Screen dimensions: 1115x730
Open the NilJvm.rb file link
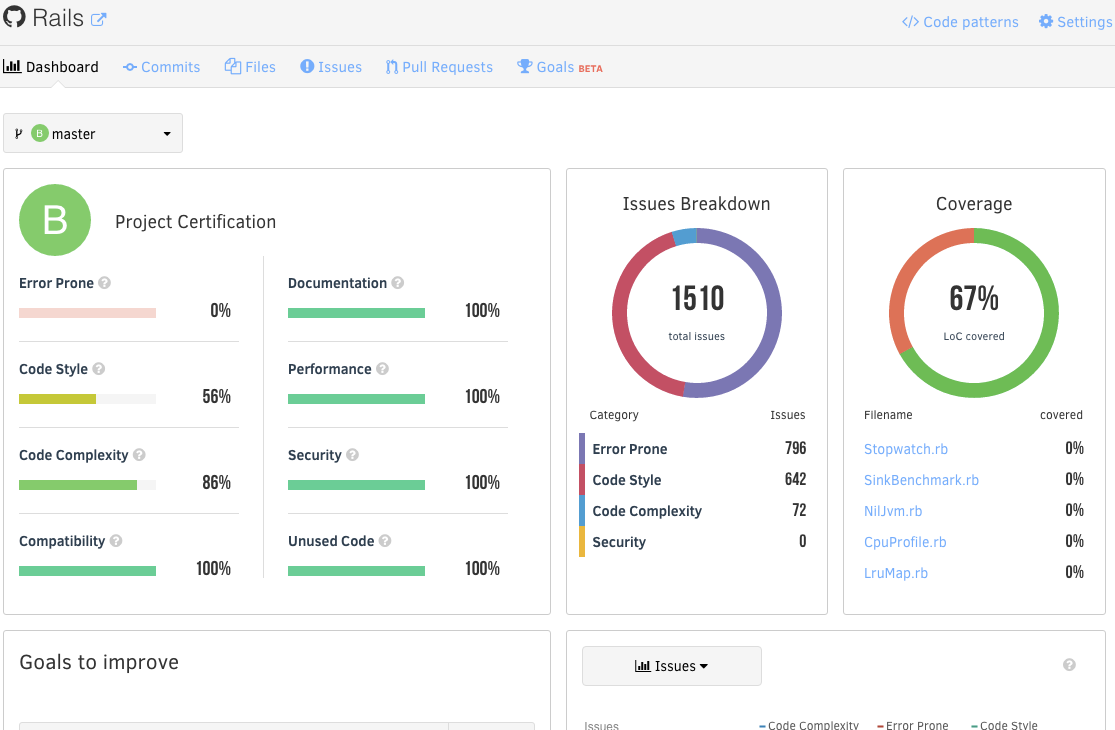(x=893, y=511)
